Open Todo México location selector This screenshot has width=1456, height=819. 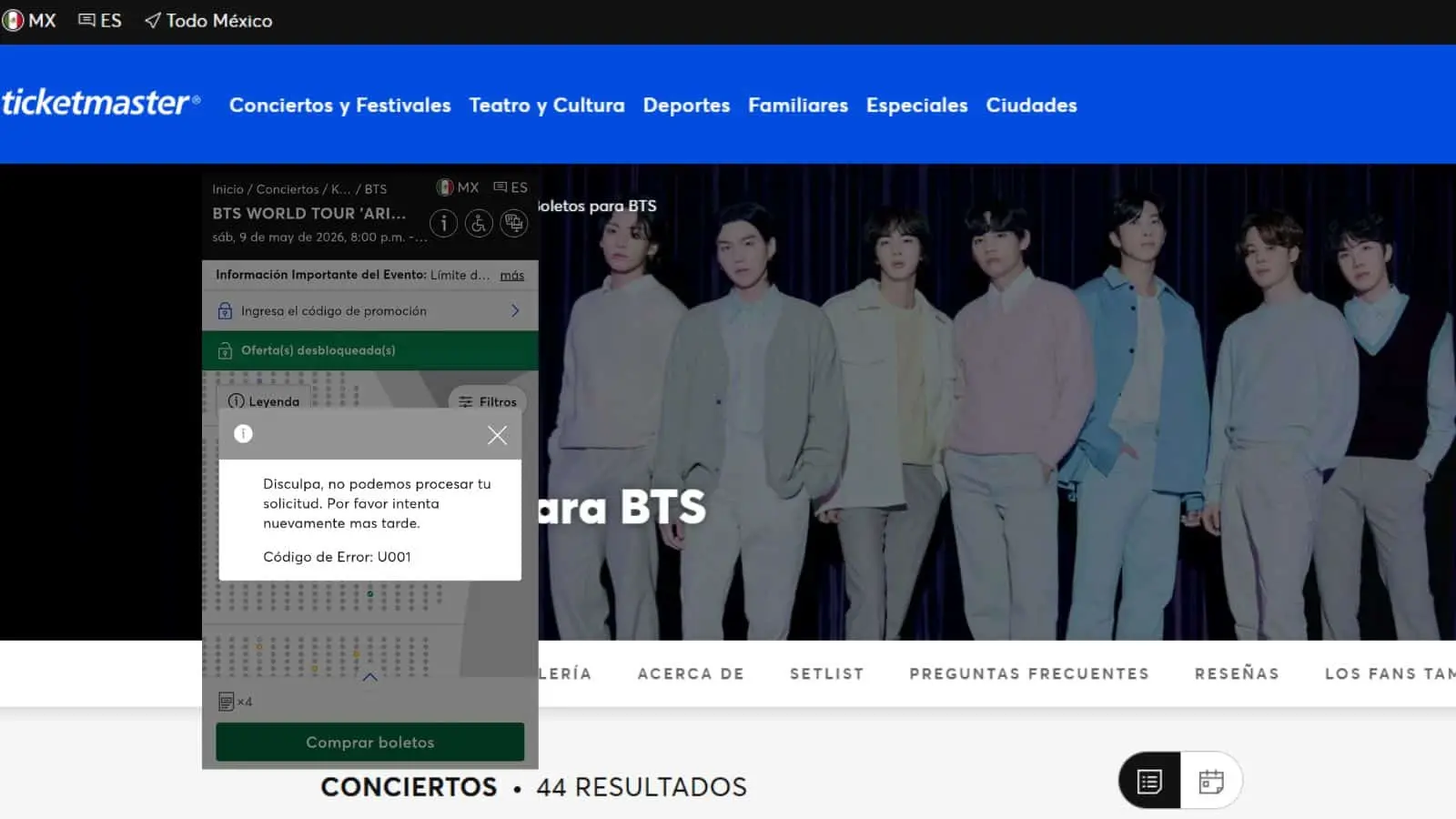click(x=208, y=20)
